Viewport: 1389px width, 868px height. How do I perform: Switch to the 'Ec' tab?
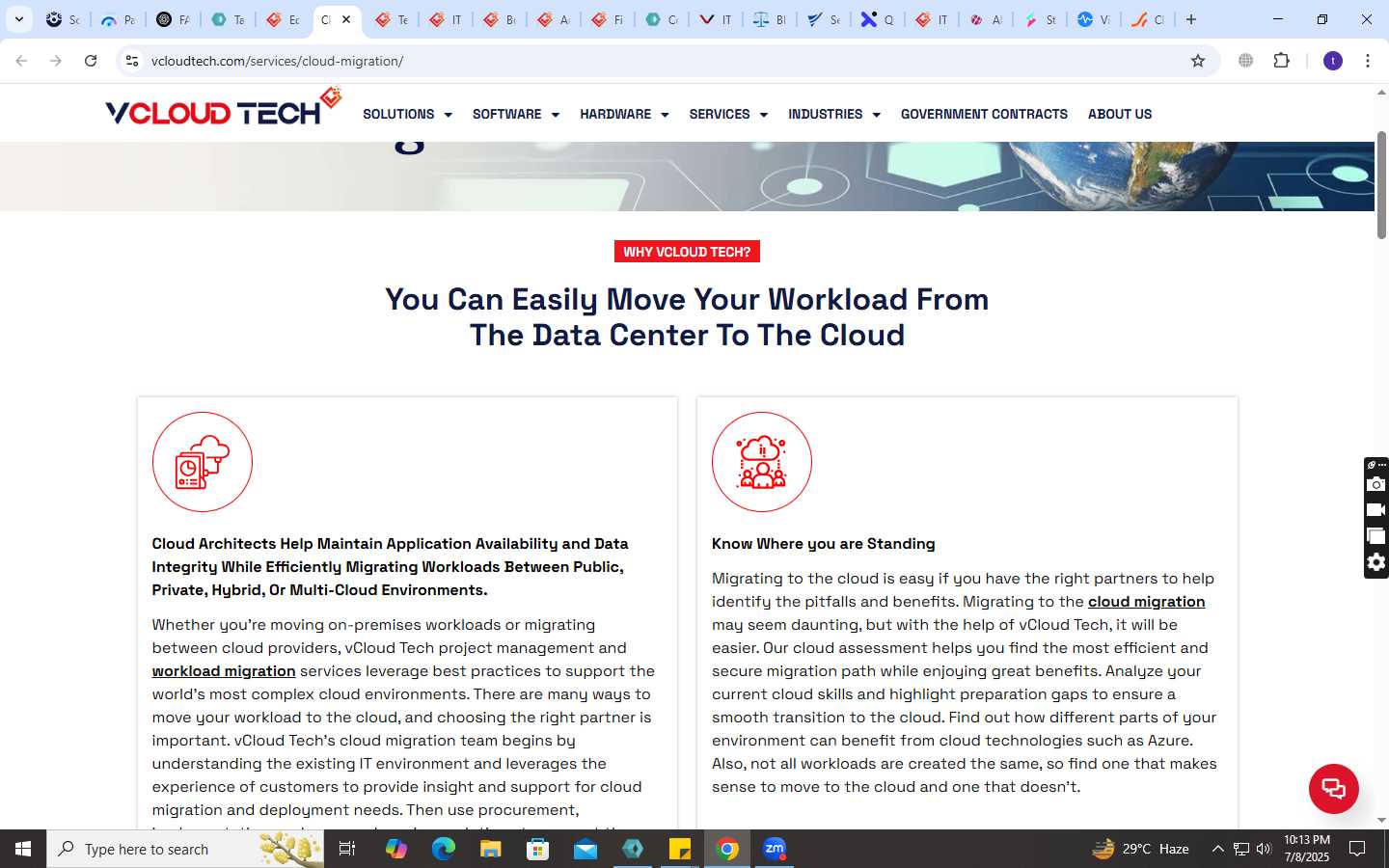(283, 19)
